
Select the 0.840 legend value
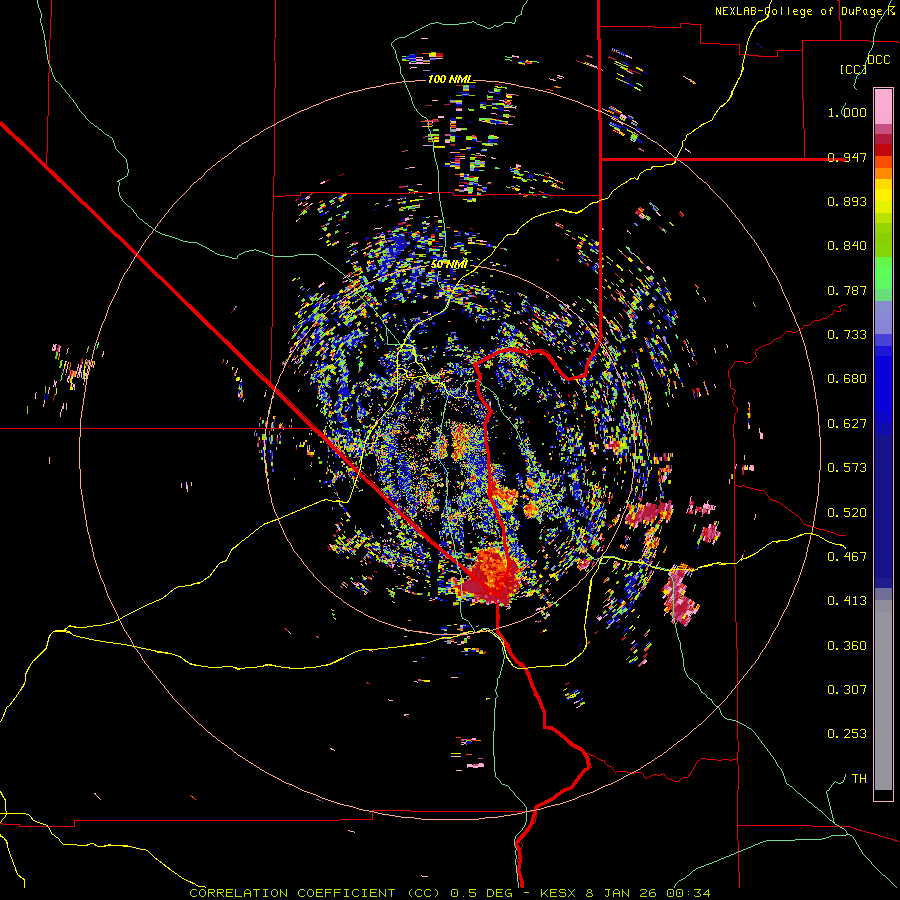click(x=847, y=246)
